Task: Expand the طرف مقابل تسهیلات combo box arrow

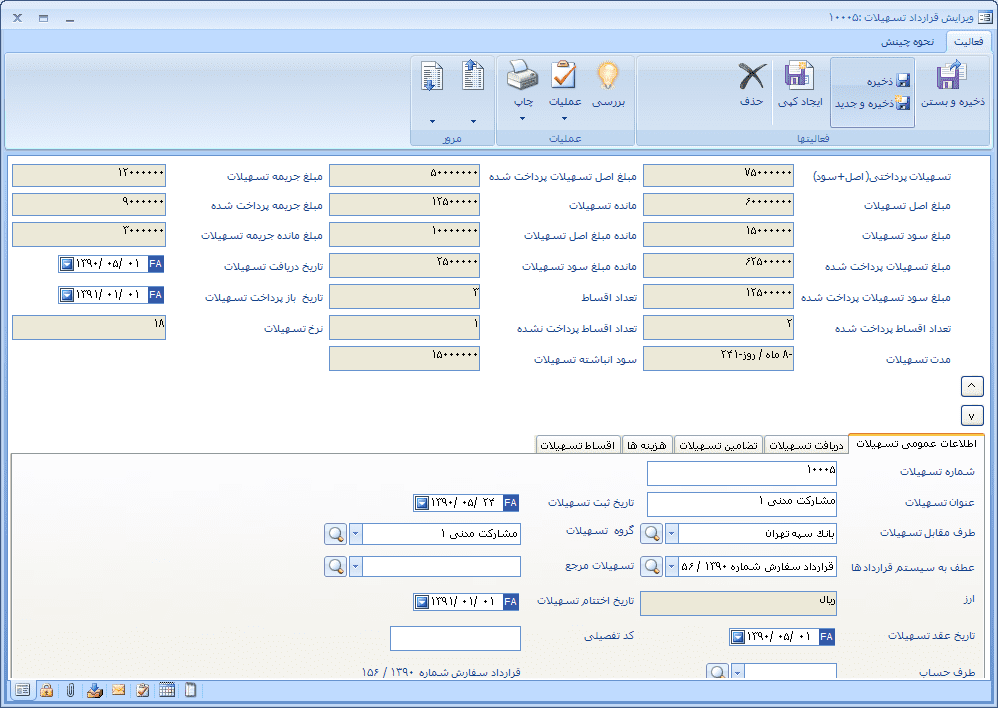Action: (x=672, y=534)
